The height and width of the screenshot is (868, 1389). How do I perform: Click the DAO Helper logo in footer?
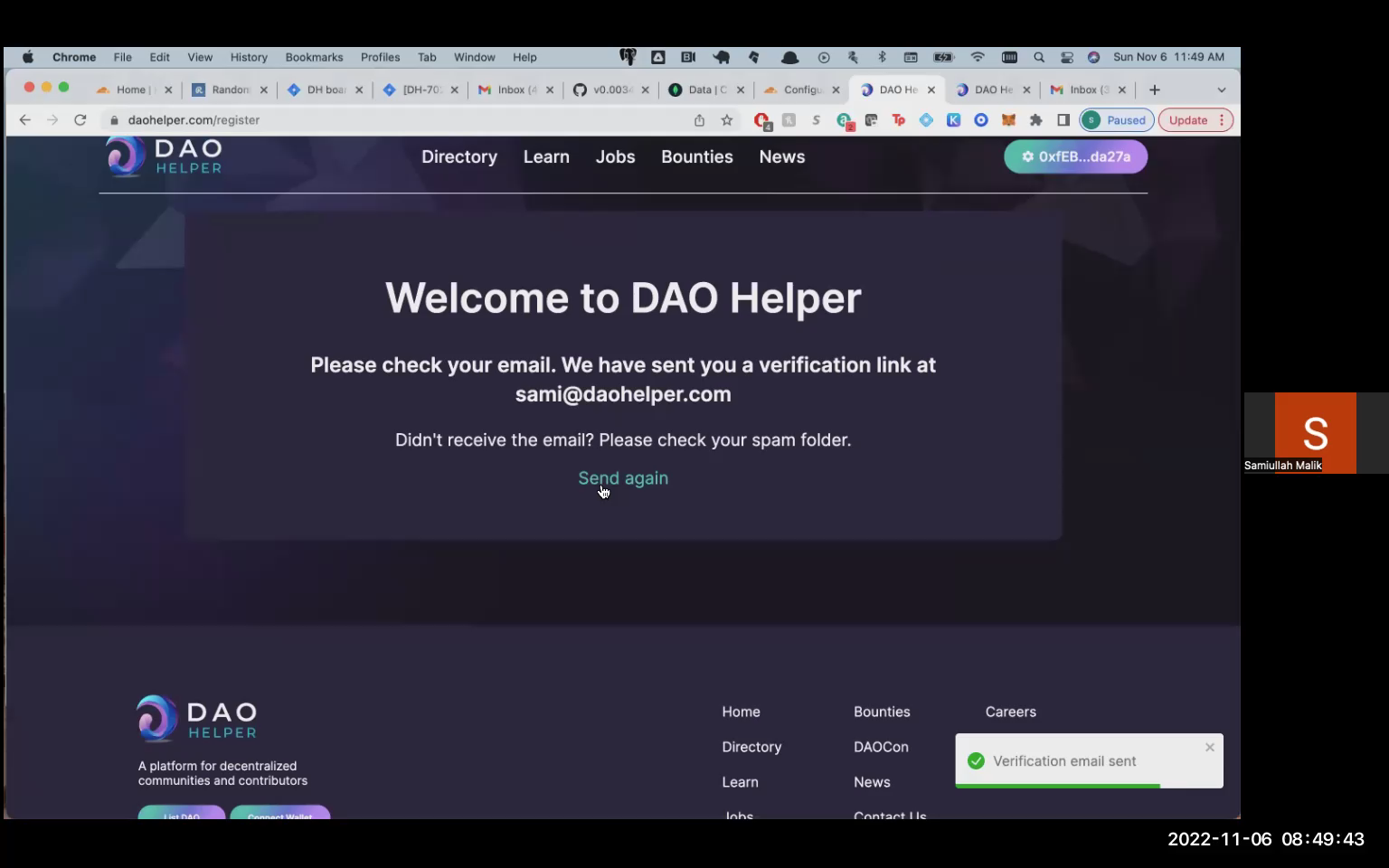197,719
